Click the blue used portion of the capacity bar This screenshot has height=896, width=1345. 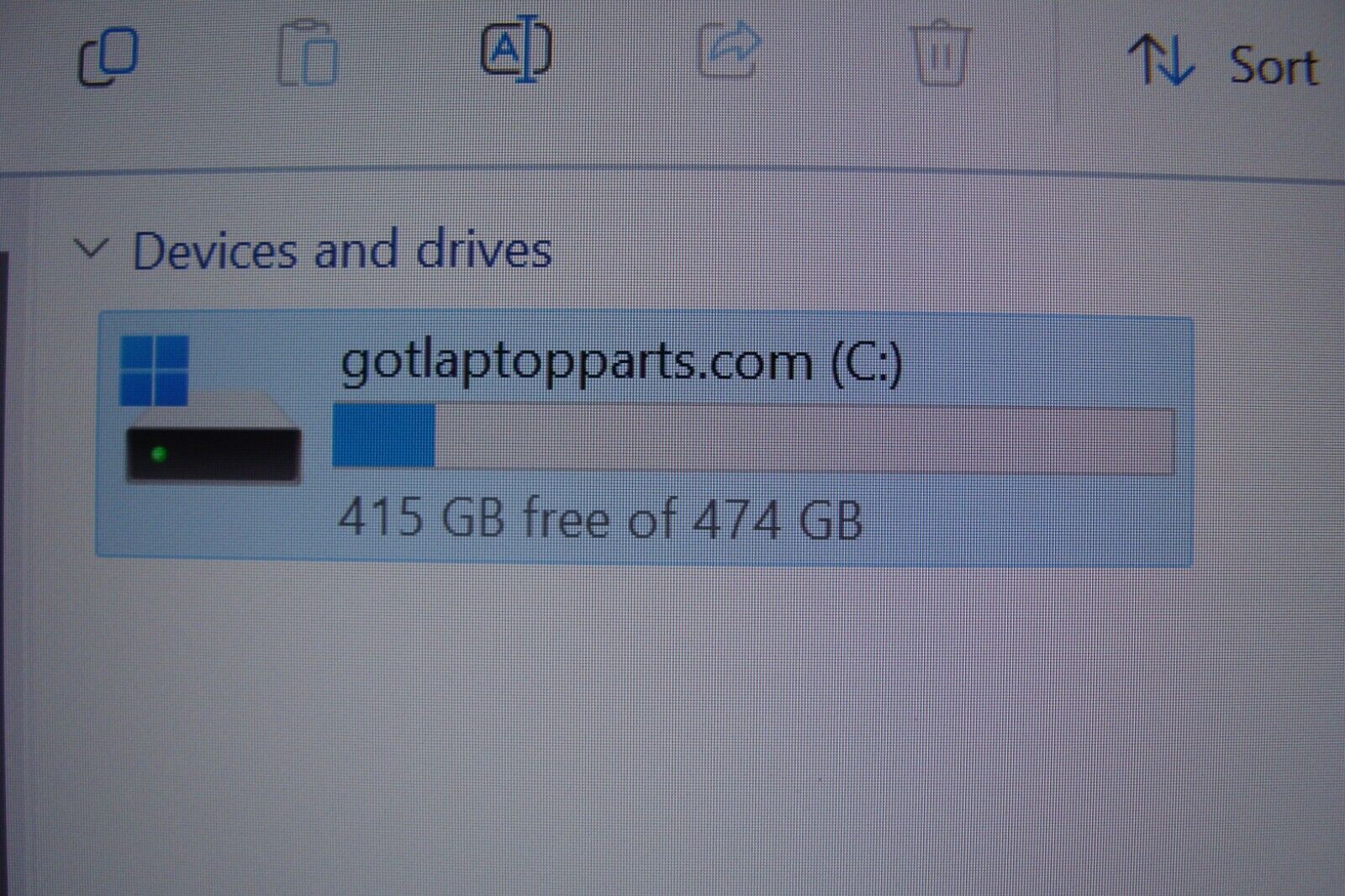(384, 435)
